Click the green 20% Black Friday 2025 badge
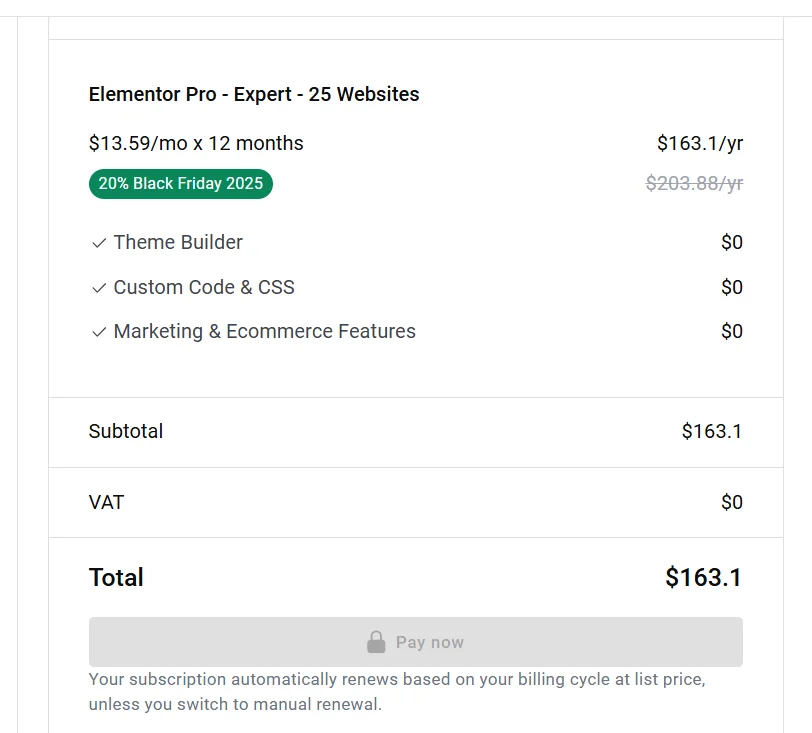This screenshot has height=733, width=812. 180,184
